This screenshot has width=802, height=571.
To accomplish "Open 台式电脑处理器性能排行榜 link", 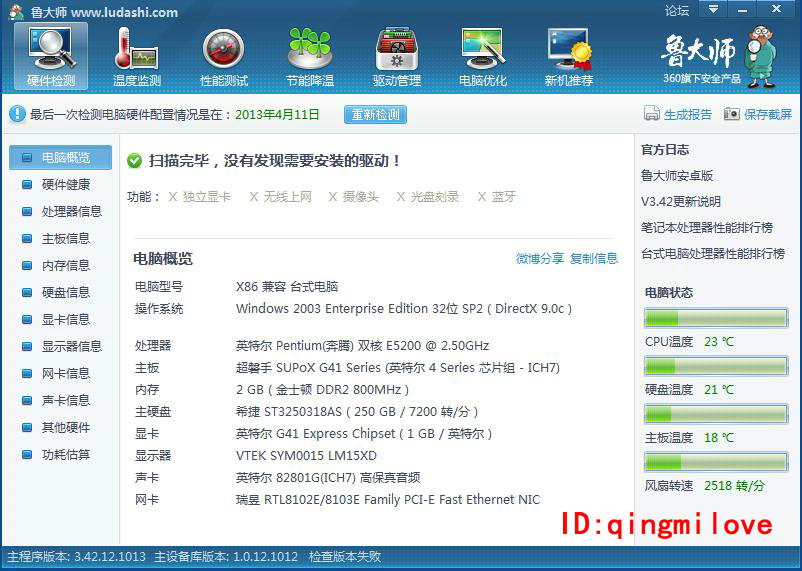I will point(713,254).
